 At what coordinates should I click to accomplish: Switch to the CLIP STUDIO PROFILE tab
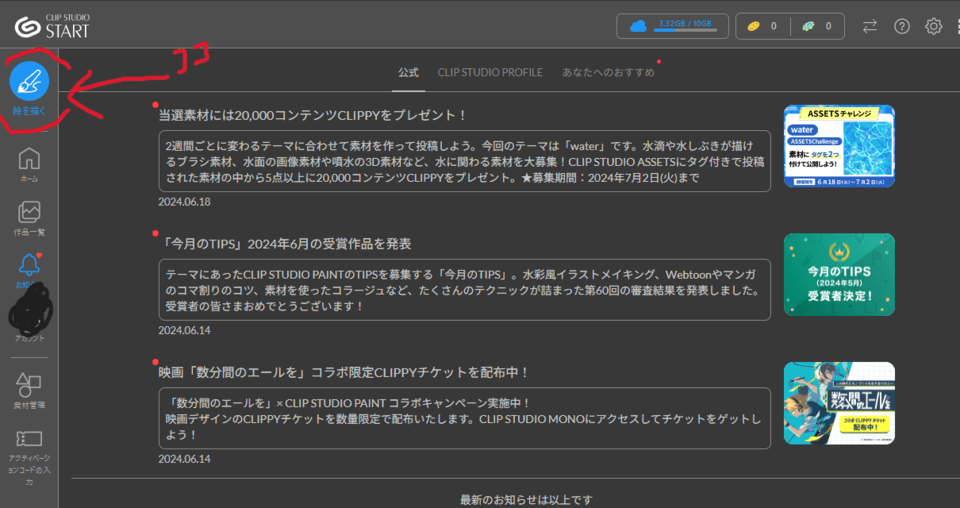coord(490,72)
